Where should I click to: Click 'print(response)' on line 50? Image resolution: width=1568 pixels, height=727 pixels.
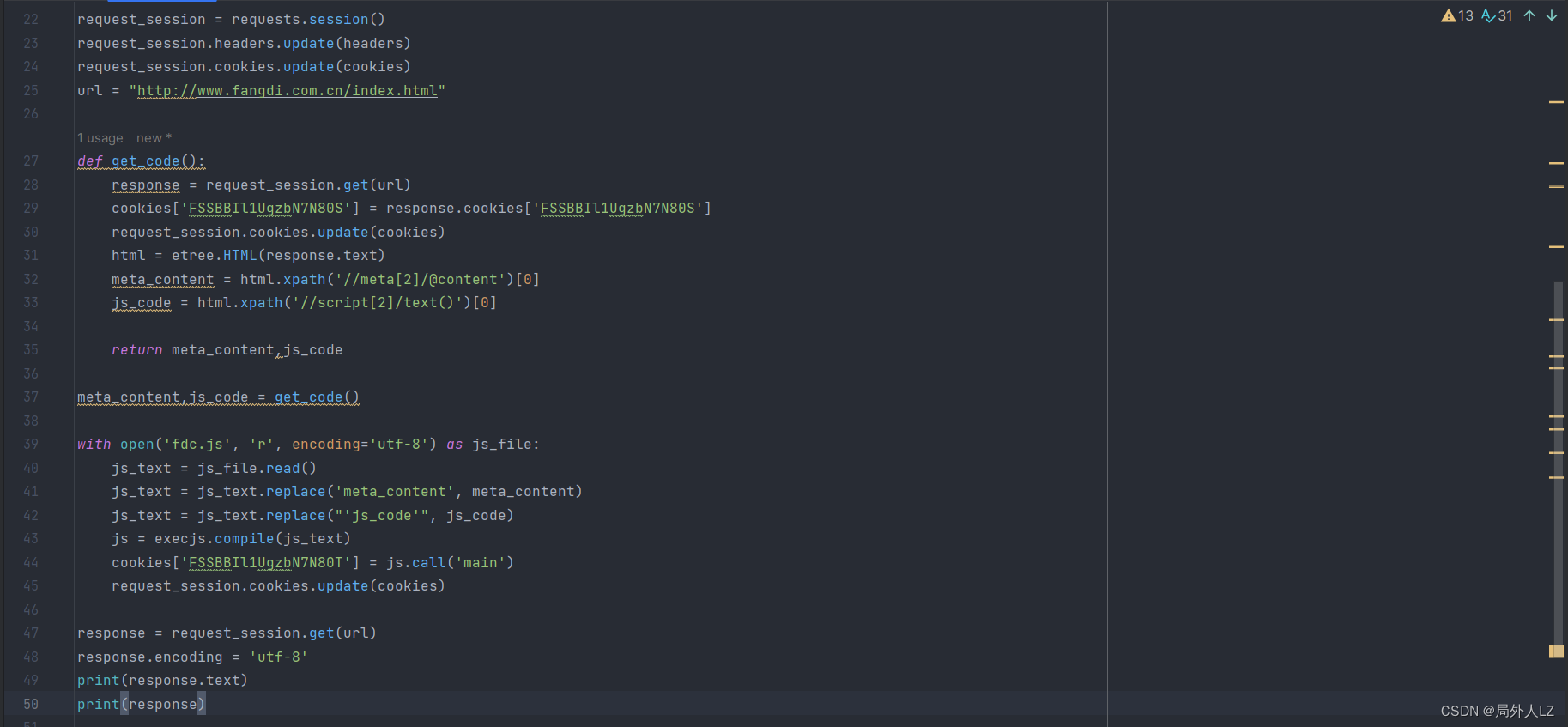142,705
